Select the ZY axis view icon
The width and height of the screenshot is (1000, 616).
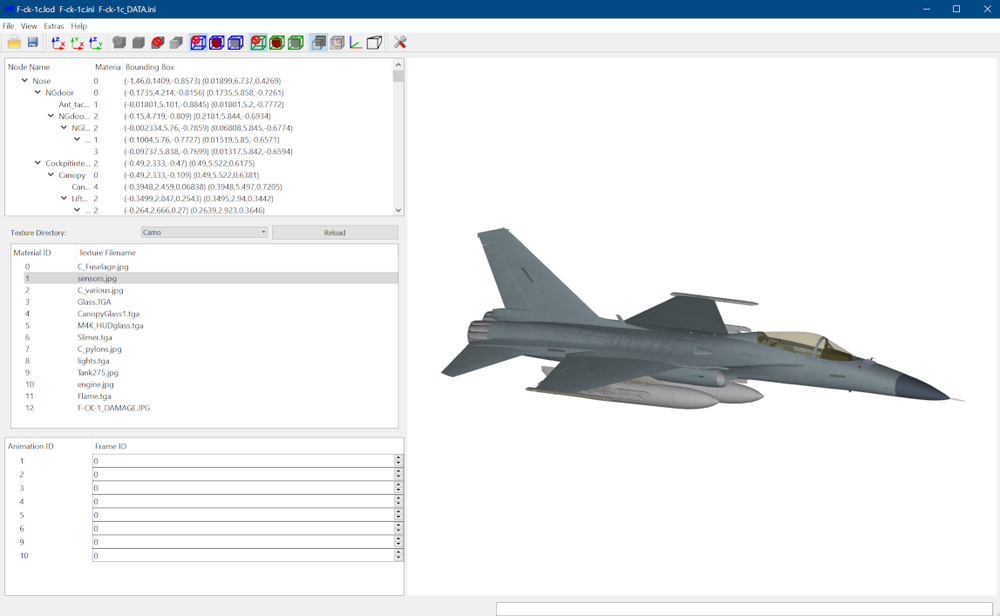[x=96, y=43]
